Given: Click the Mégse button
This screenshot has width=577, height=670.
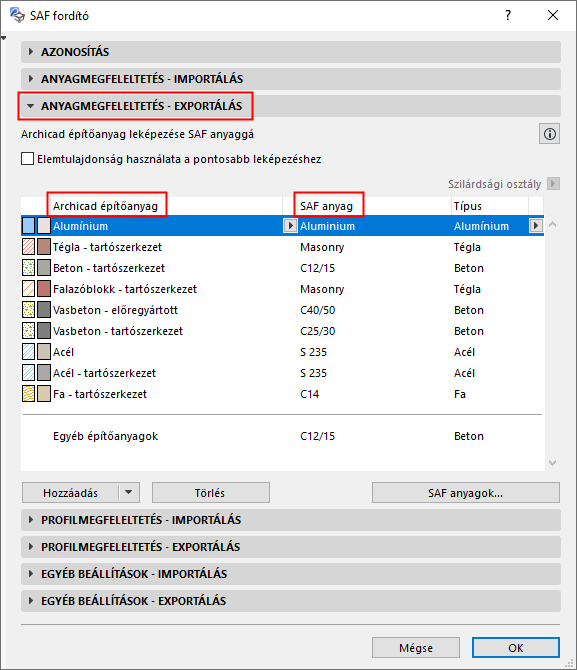Looking at the screenshot, I should [x=416, y=648].
